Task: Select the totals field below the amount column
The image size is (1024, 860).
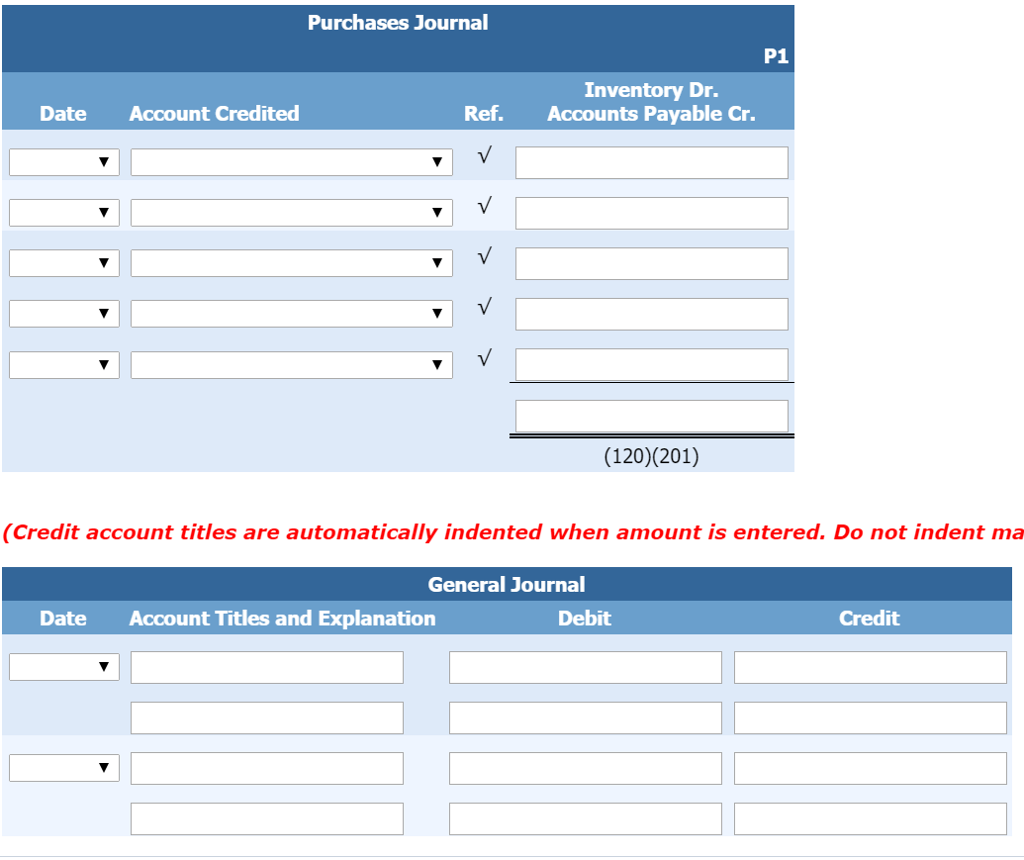Action: pos(650,415)
